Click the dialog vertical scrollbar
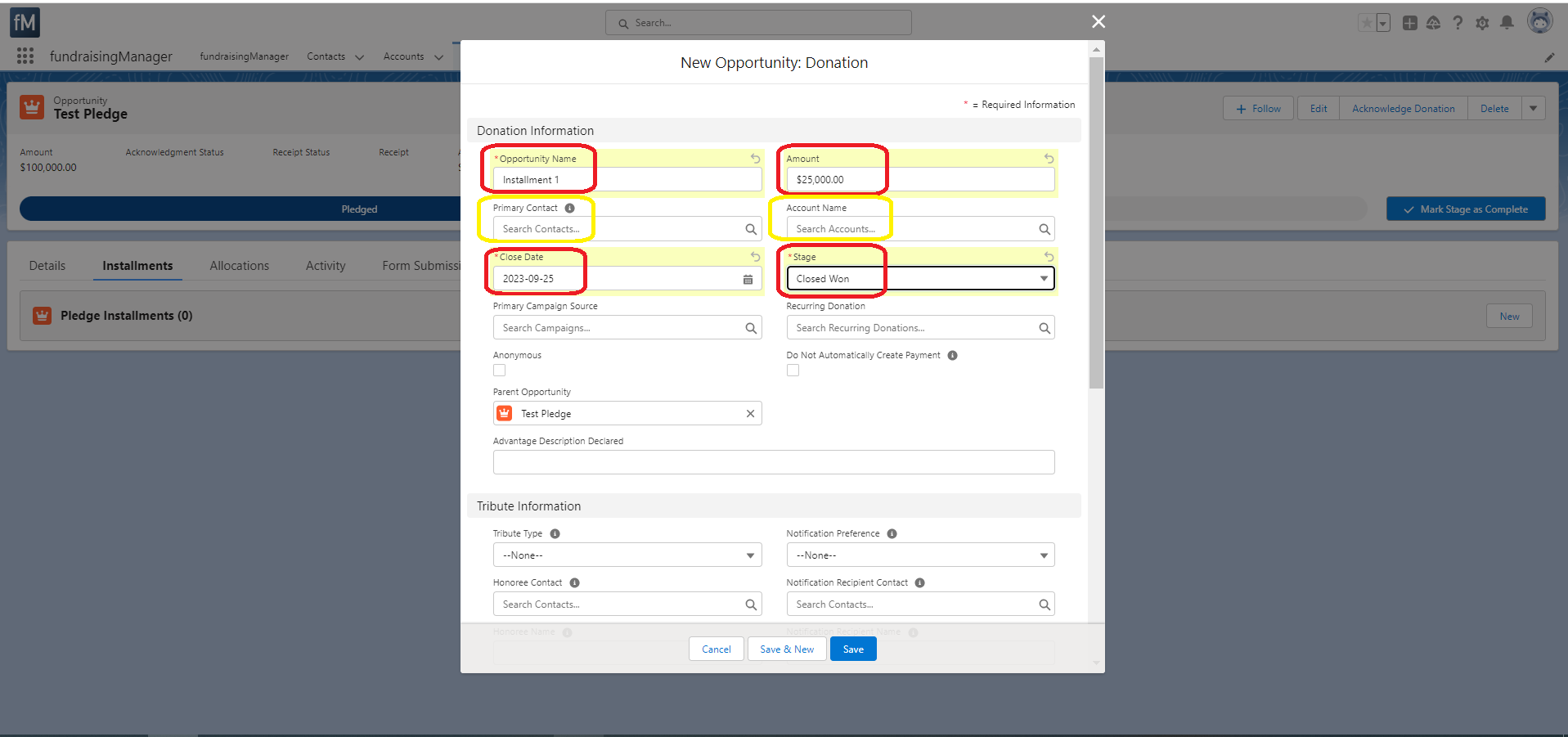This screenshot has height=737, width=1568. click(1096, 222)
